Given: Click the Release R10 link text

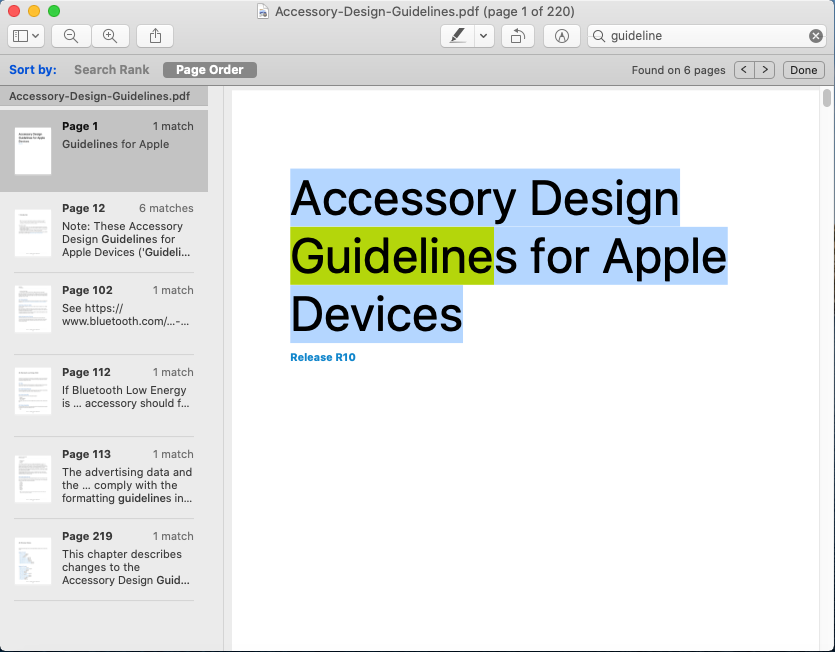Looking at the screenshot, I should (x=323, y=357).
